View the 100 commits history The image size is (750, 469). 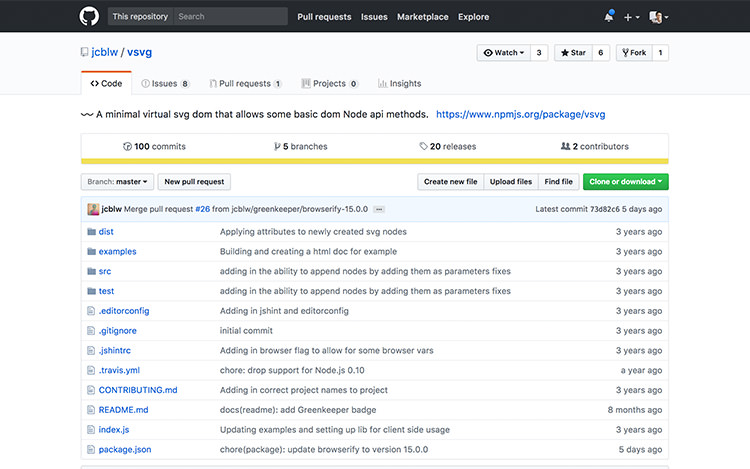[154, 146]
